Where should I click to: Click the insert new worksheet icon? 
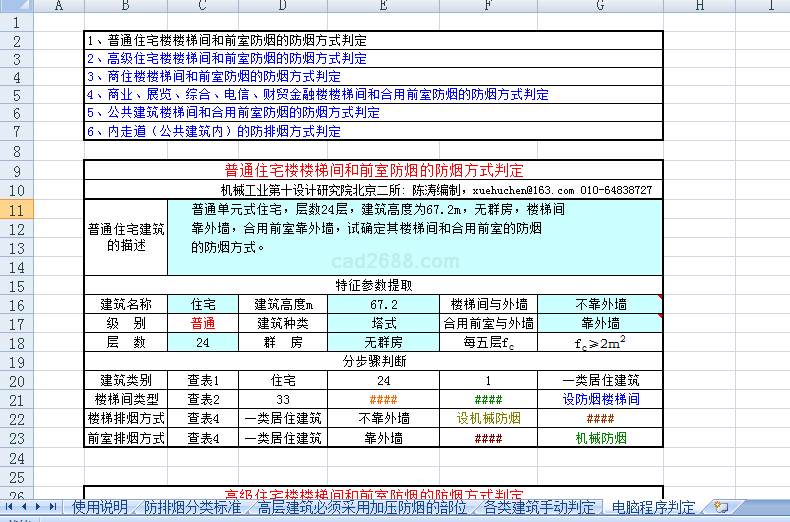pyautogui.click(x=721, y=507)
